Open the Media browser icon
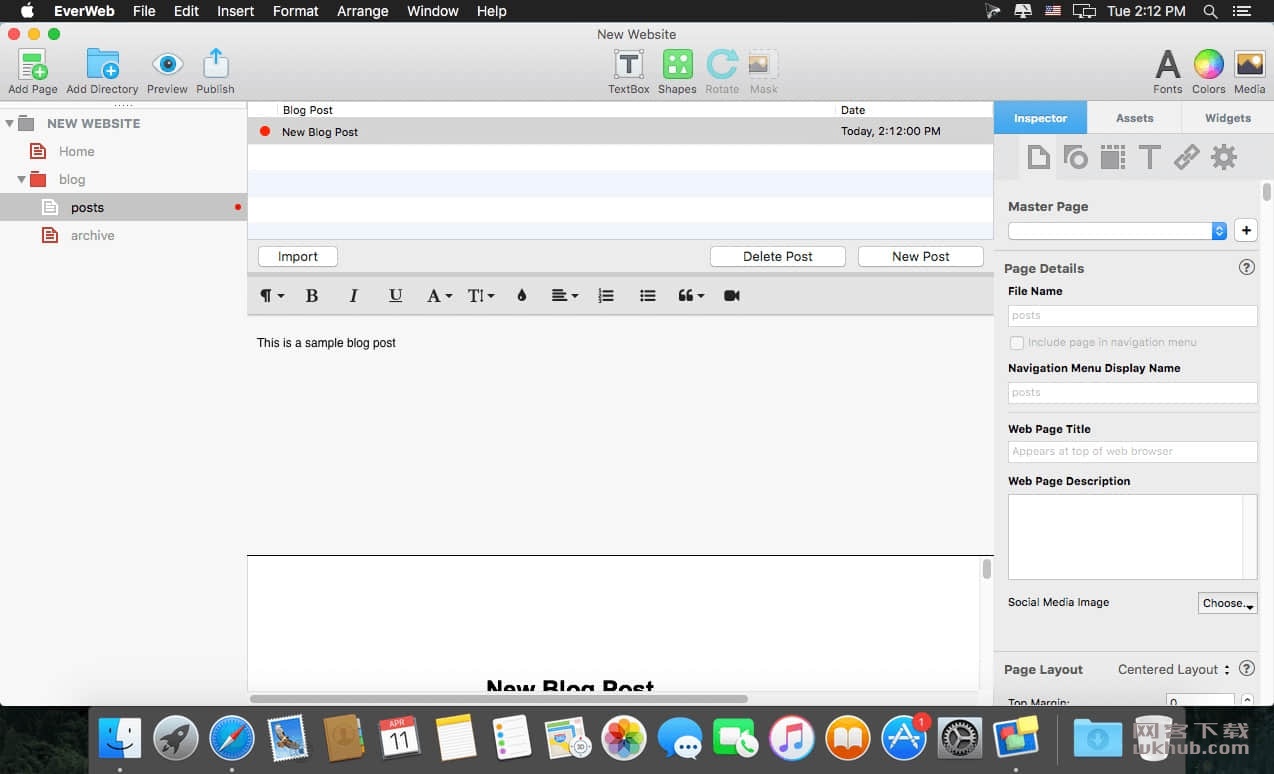Screen dimensions: 1274x774 pyautogui.click(x=1249, y=65)
